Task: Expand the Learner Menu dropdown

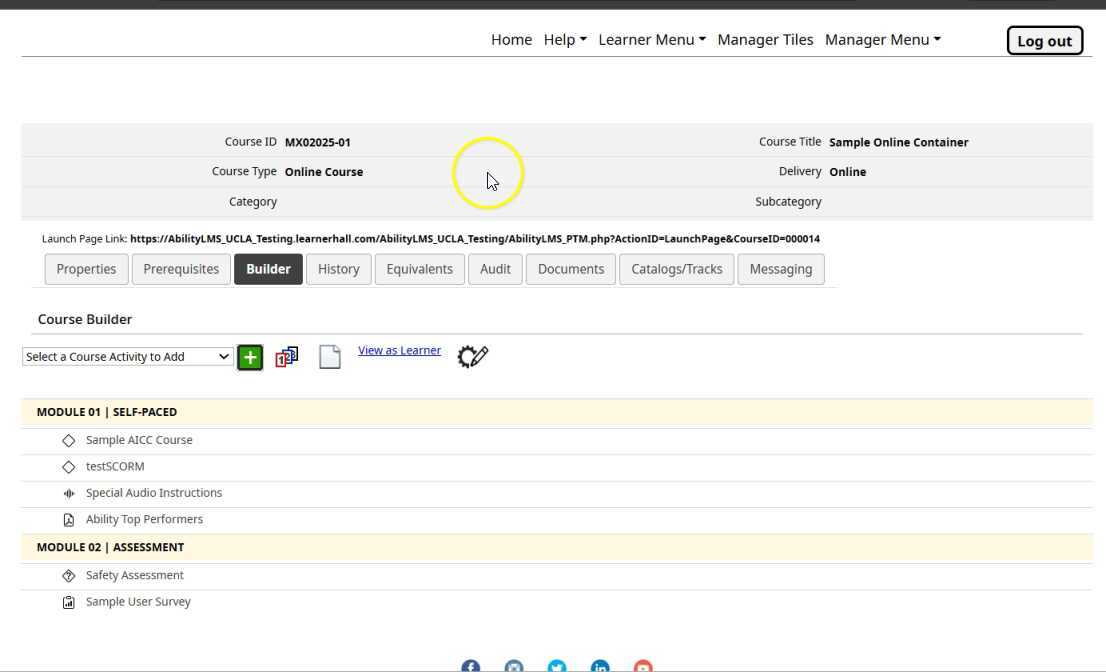Action: click(x=652, y=40)
